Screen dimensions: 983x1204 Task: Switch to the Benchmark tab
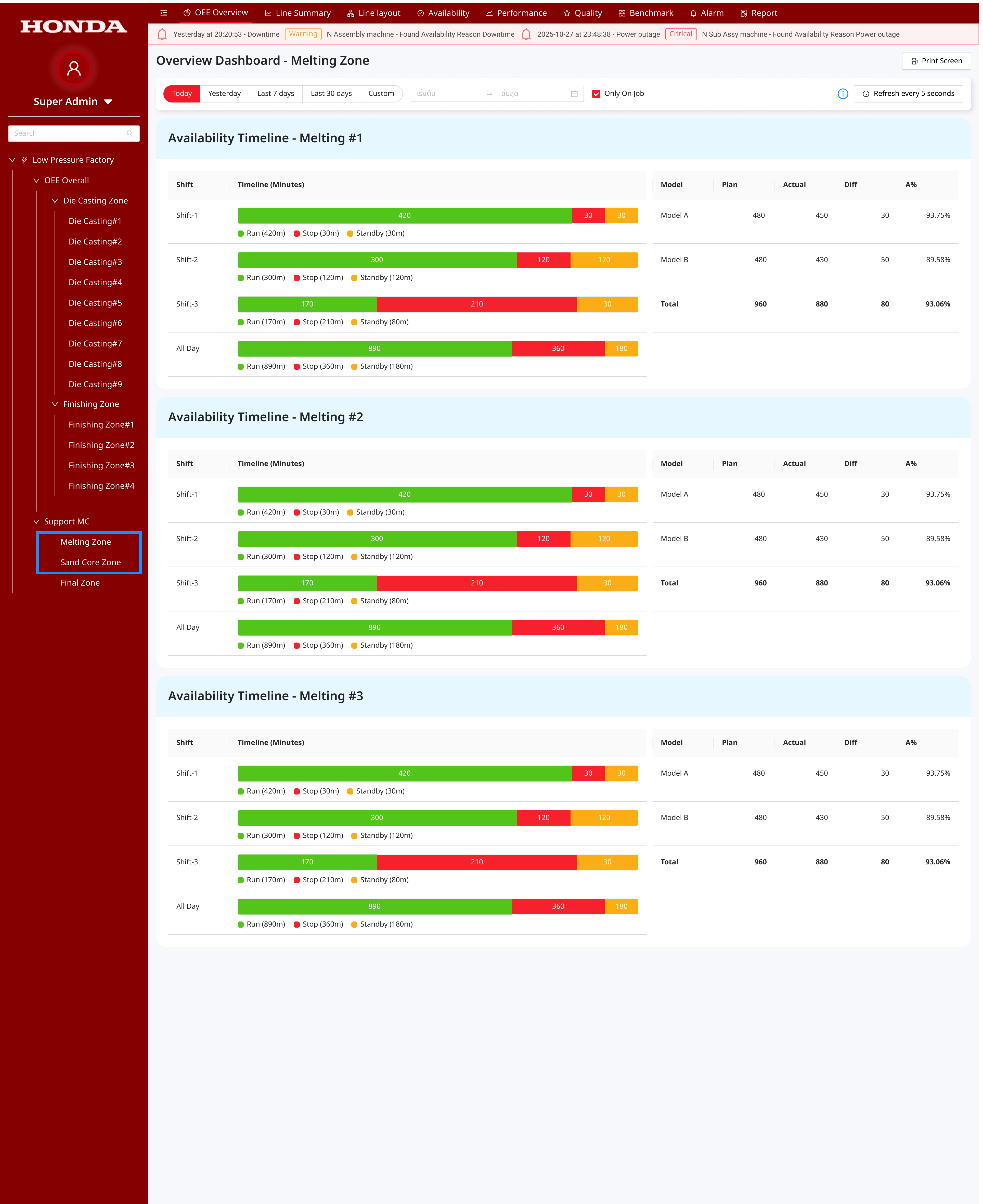(645, 13)
